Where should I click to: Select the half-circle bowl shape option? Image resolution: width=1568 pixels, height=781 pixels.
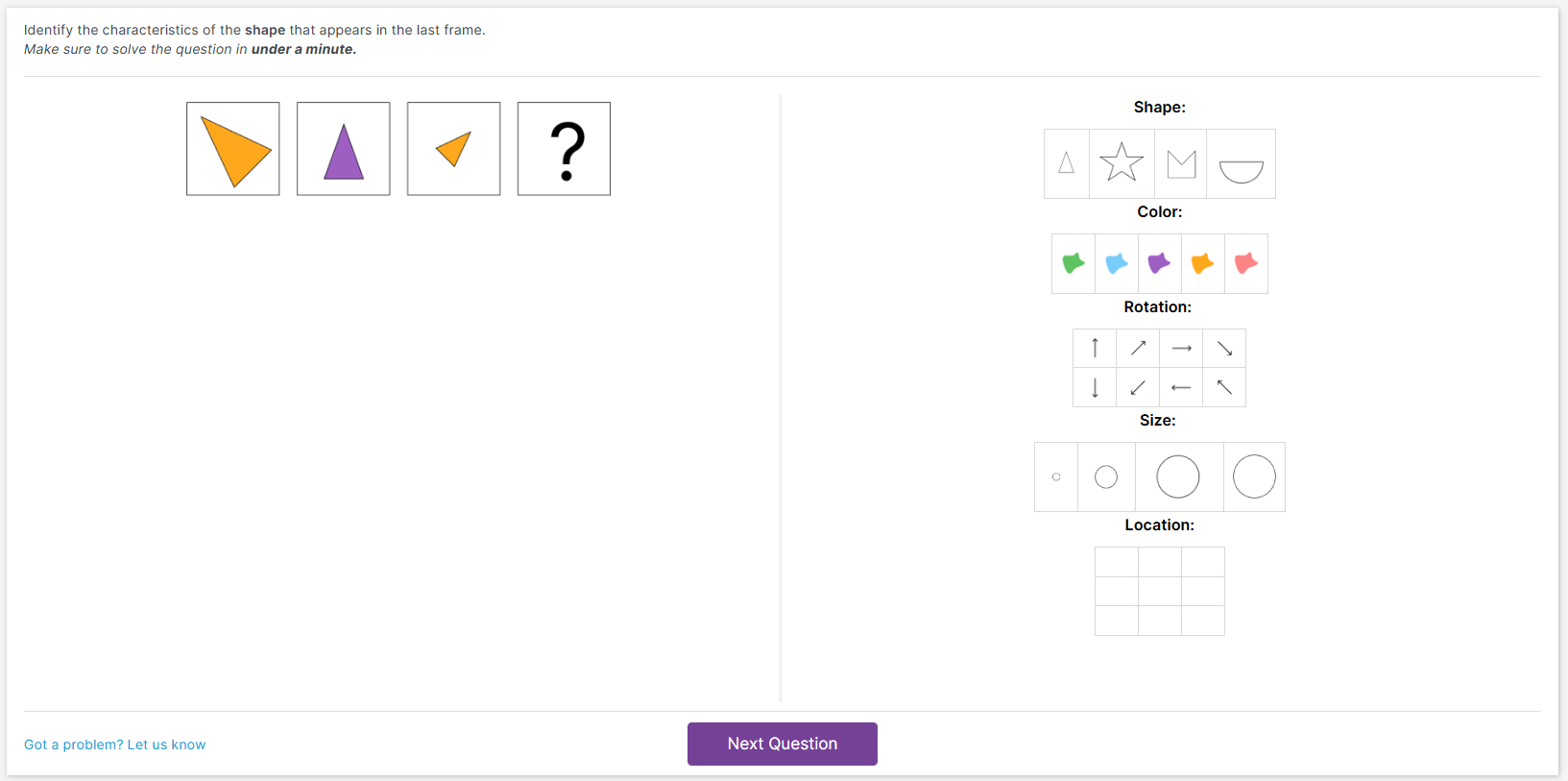tap(1241, 164)
